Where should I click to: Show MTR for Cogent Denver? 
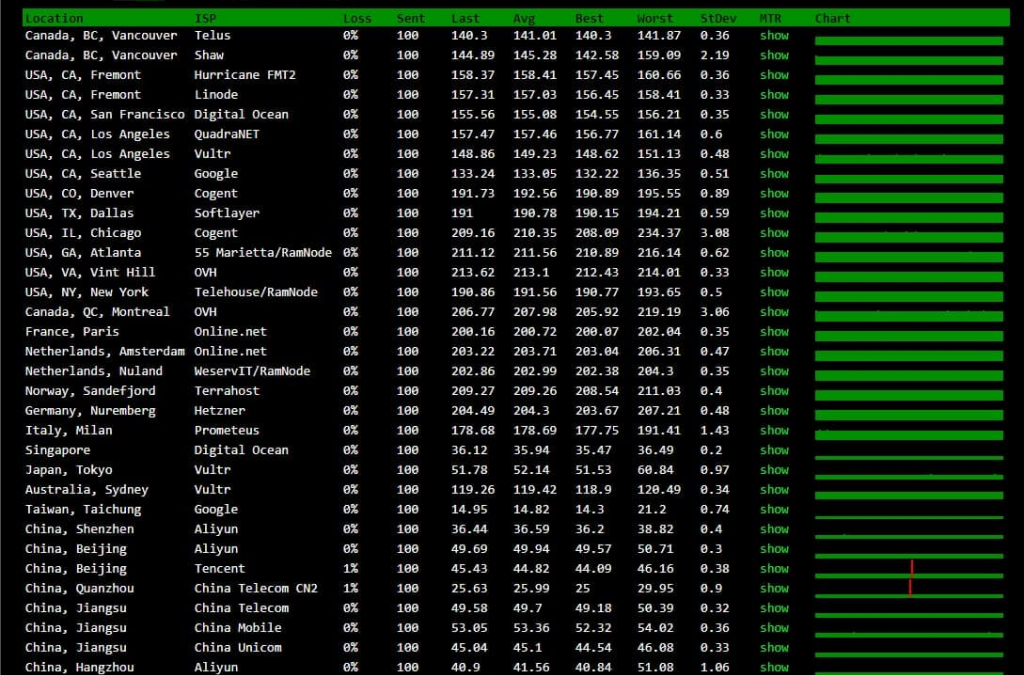tap(774, 193)
